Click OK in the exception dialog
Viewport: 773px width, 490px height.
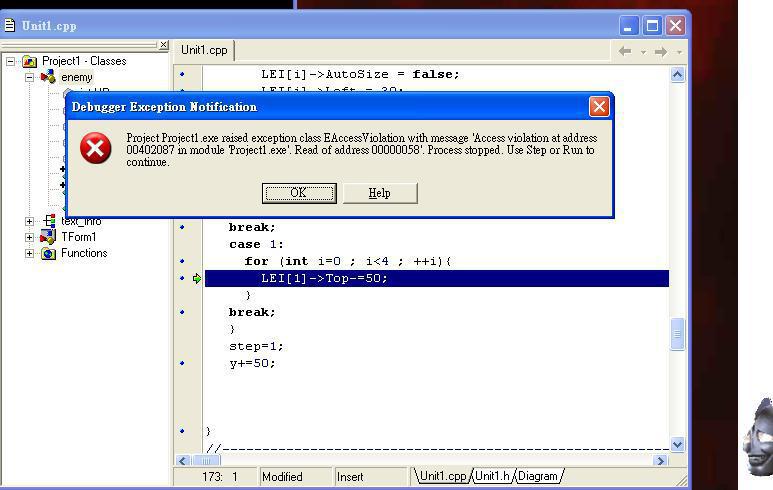(x=299, y=193)
